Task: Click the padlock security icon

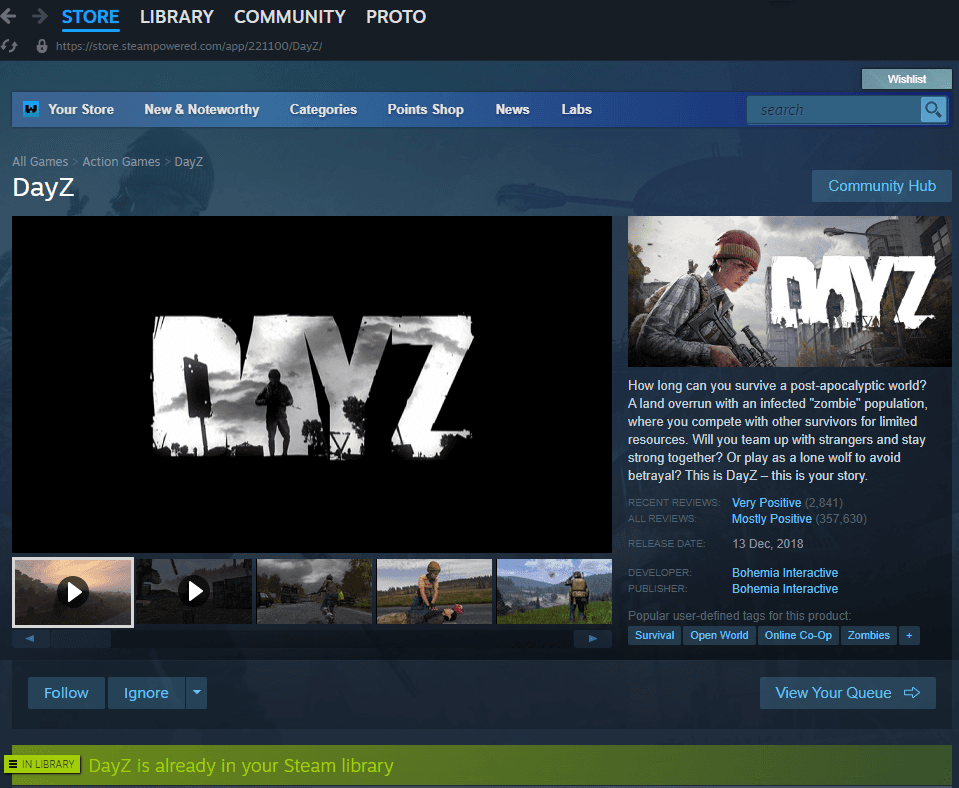Action: pyautogui.click(x=42, y=46)
